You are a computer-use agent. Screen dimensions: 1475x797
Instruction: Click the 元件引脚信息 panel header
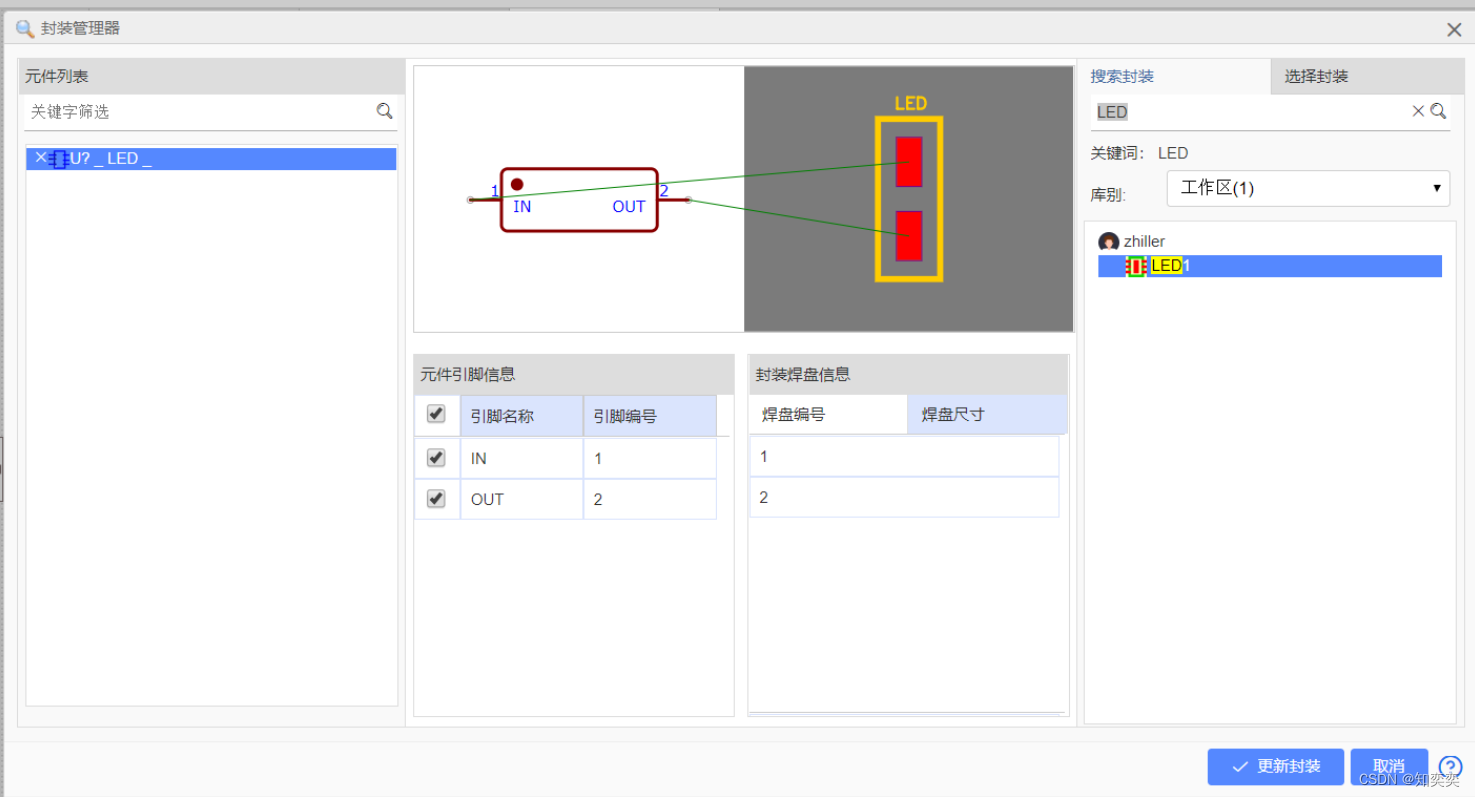click(574, 374)
